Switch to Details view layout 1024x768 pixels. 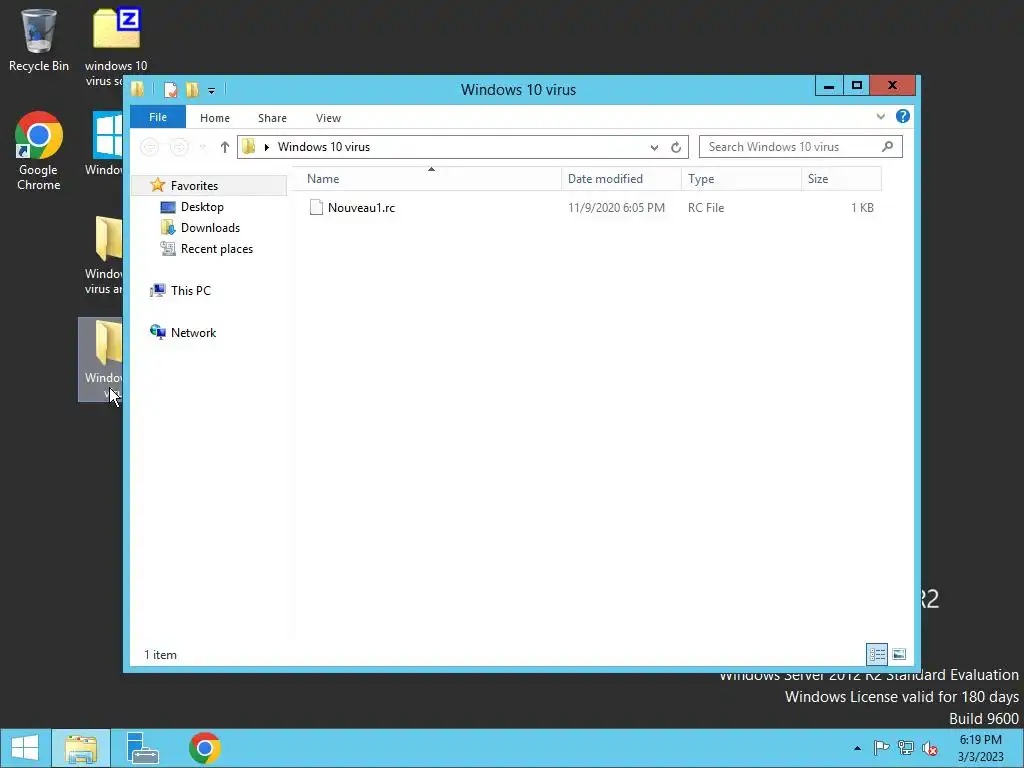coord(876,654)
